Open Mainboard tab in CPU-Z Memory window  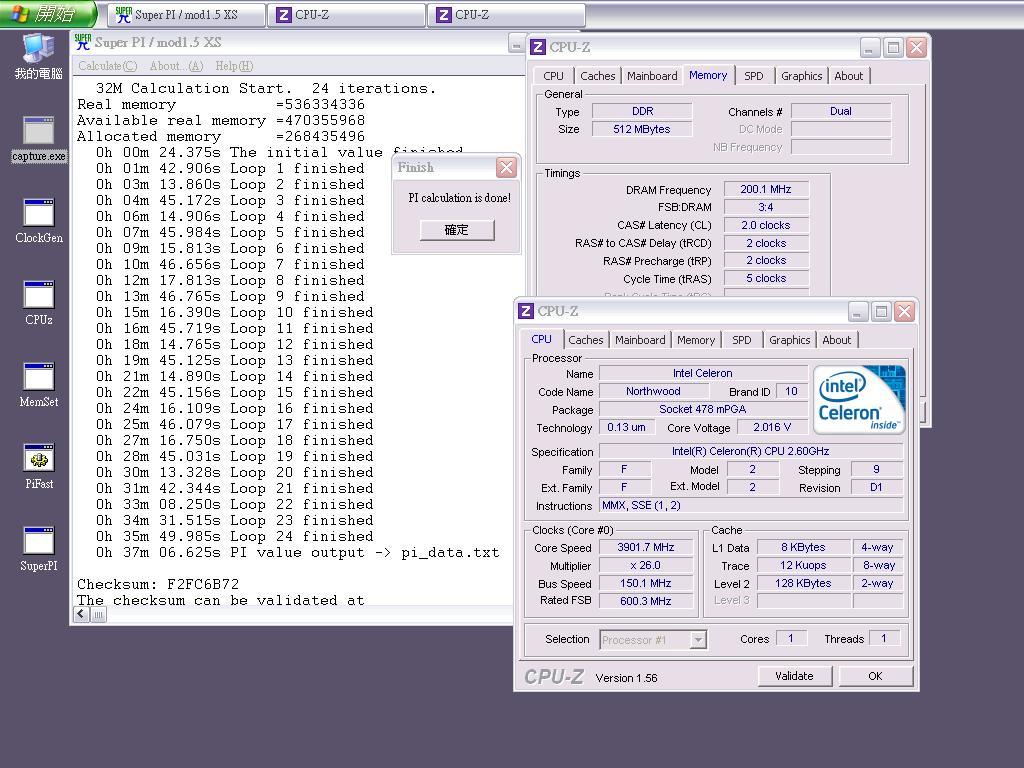[652, 76]
